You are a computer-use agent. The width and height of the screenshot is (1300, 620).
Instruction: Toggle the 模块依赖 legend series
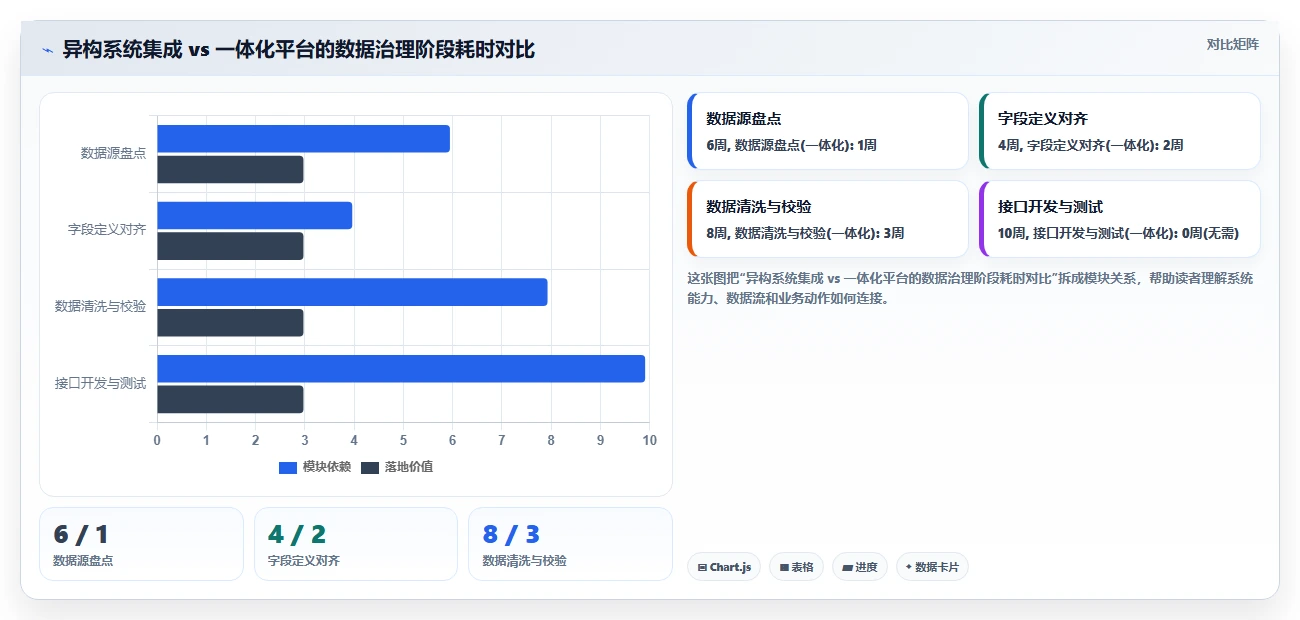coord(315,467)
